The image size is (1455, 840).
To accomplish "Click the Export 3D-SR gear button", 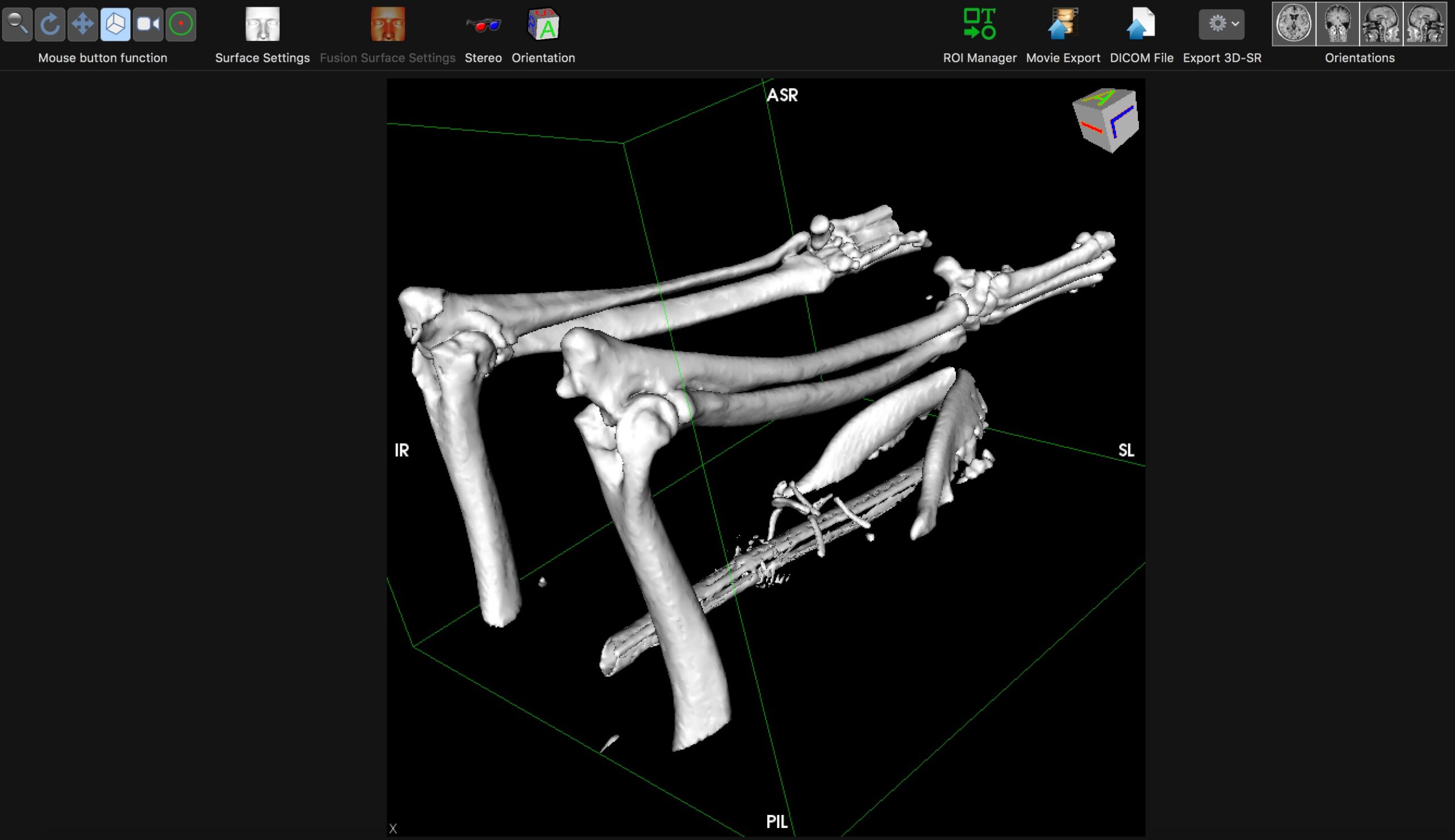I will coord(1217,23).
